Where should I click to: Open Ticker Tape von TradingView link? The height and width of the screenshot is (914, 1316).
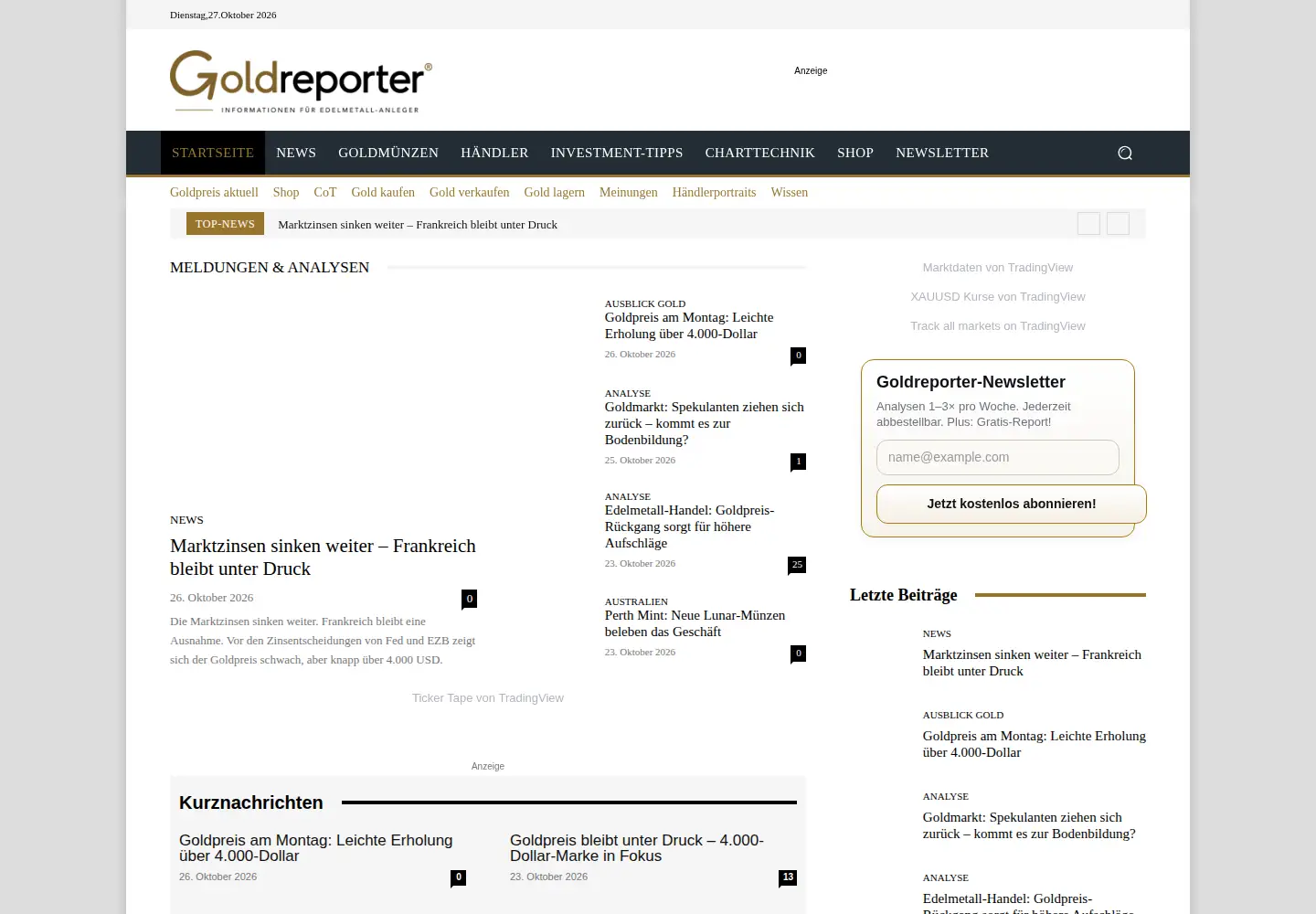pyautogui.click(x=488, y=698)
